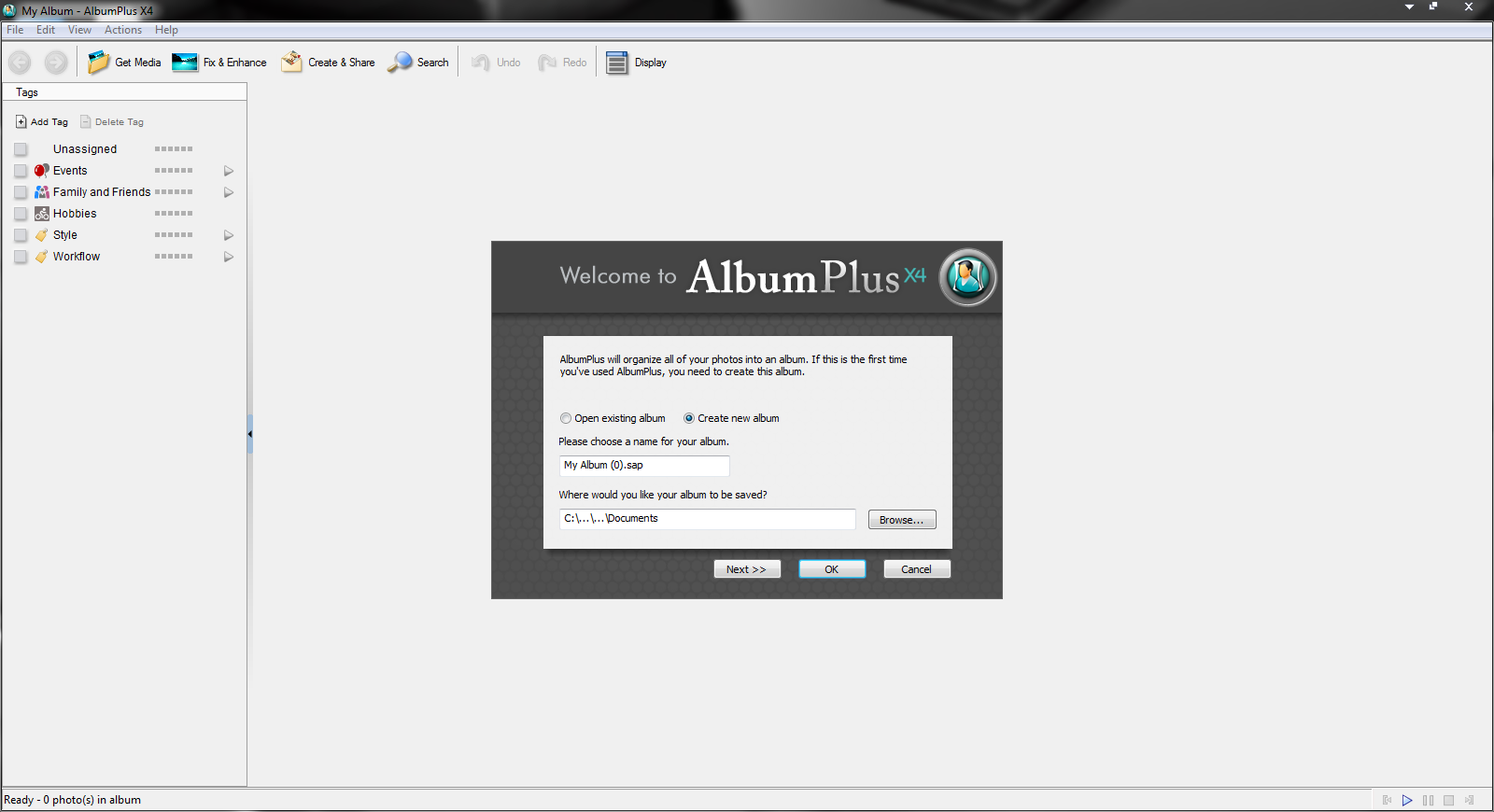The width and height of the screenshot is (1494, 812).
Task: Click Browse... to choose save location
Action: 902,520
